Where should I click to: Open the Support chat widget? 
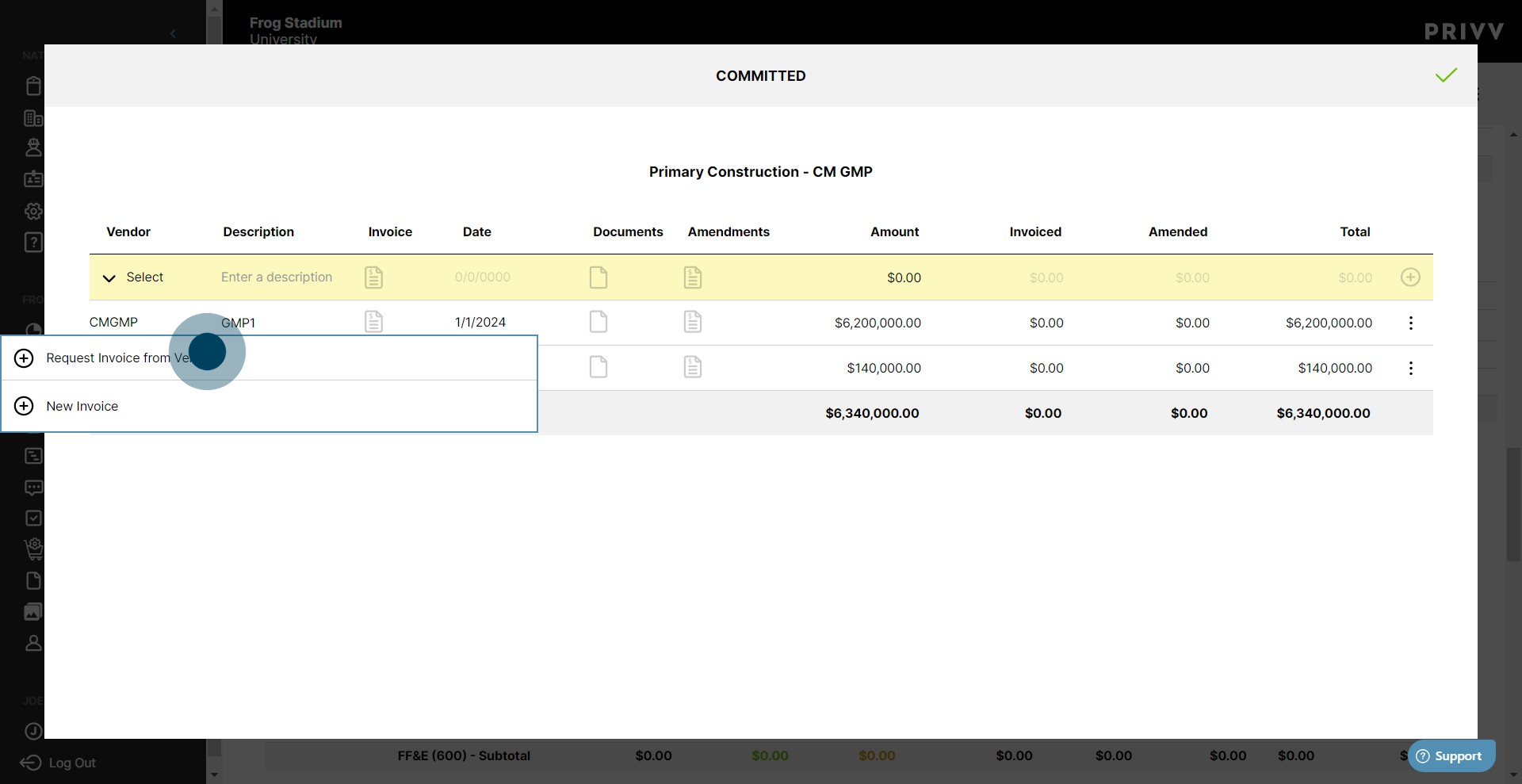[1451, 755]
